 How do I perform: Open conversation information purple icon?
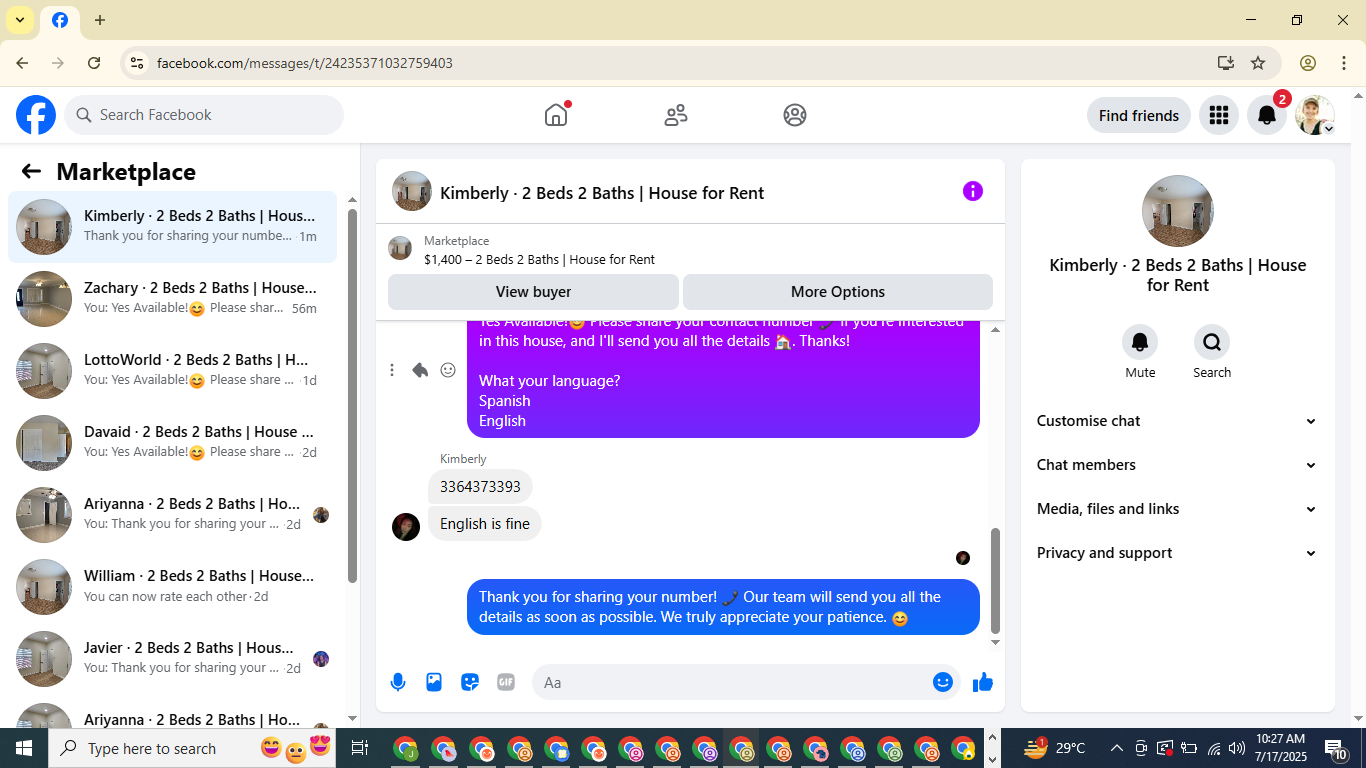(973, 191)
